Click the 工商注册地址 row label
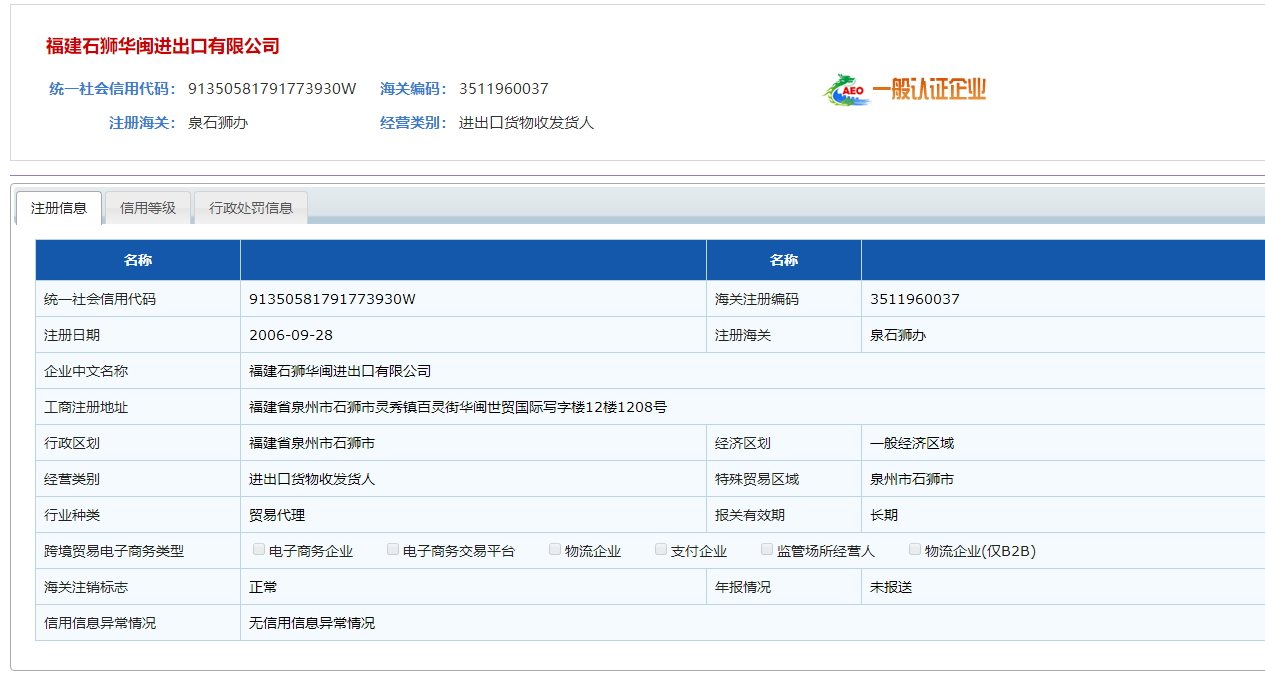1265x681 pixels. [86, 407]
